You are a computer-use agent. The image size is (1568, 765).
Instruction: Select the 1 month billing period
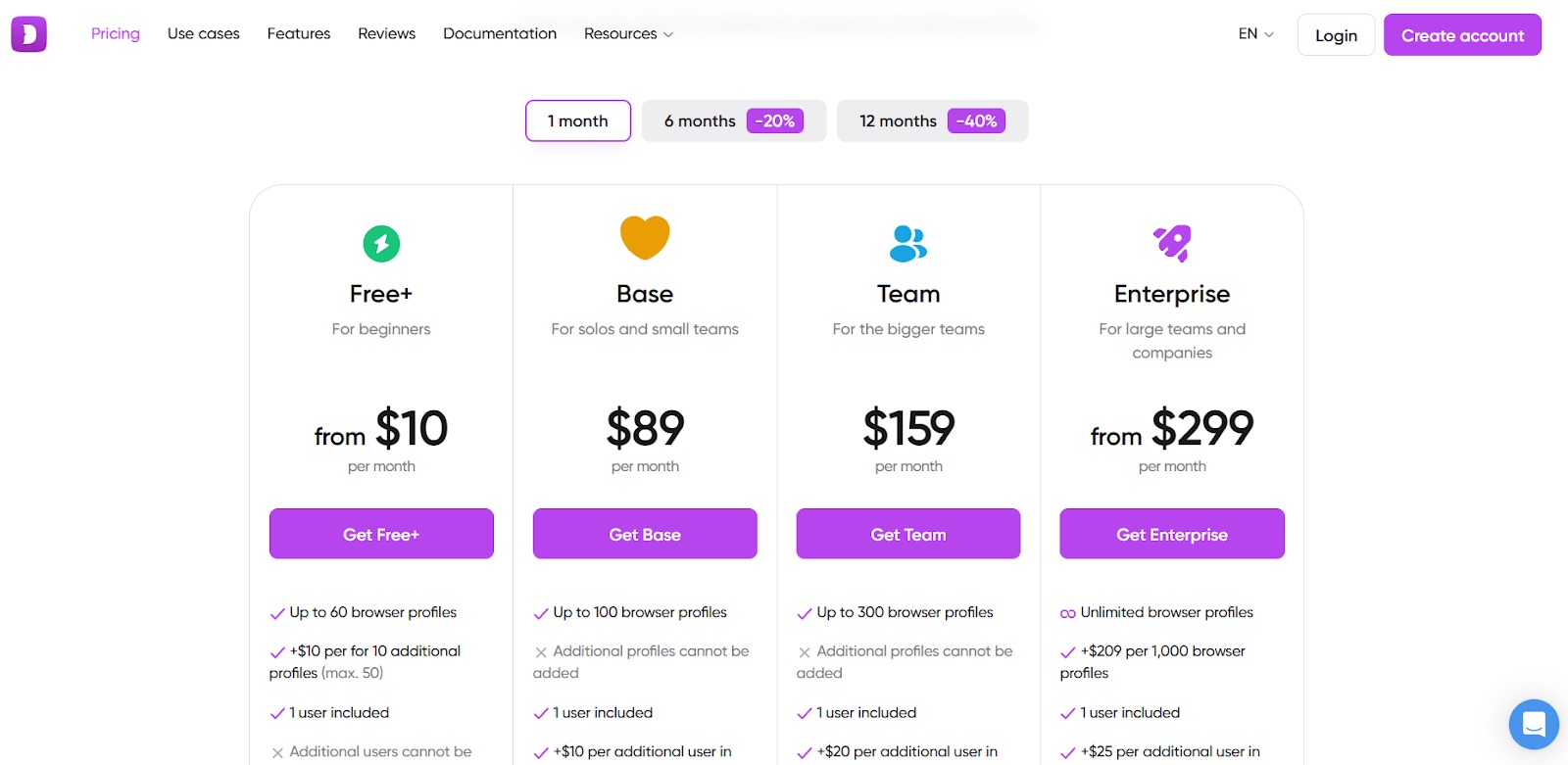tap(578, 120)
